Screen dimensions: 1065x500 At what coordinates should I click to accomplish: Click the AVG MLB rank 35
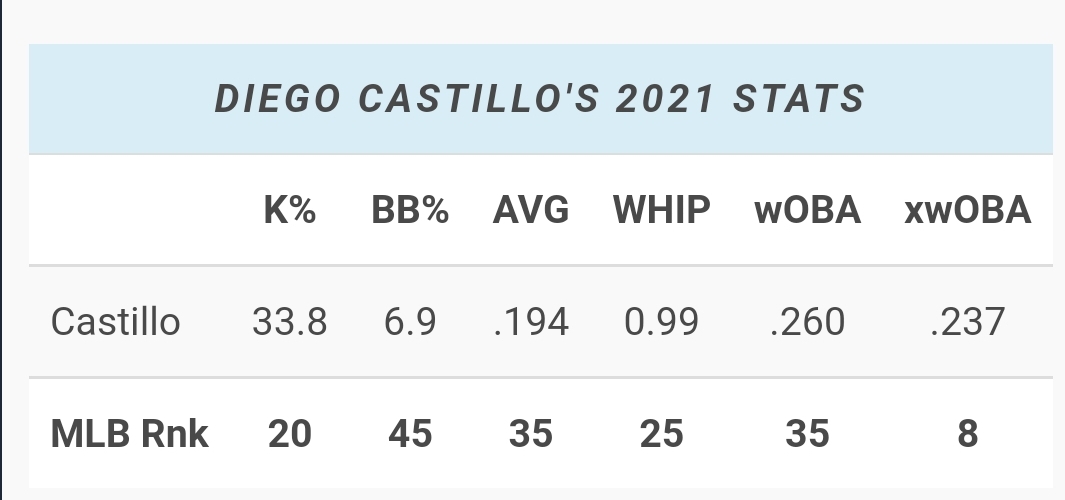(x=530, y=434)
